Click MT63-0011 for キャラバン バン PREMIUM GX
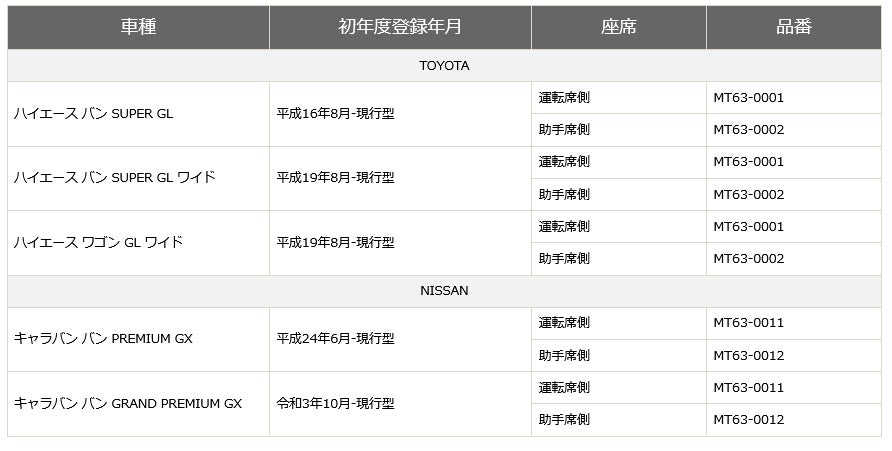The image size is (892, 451). [x=749, y=323]
